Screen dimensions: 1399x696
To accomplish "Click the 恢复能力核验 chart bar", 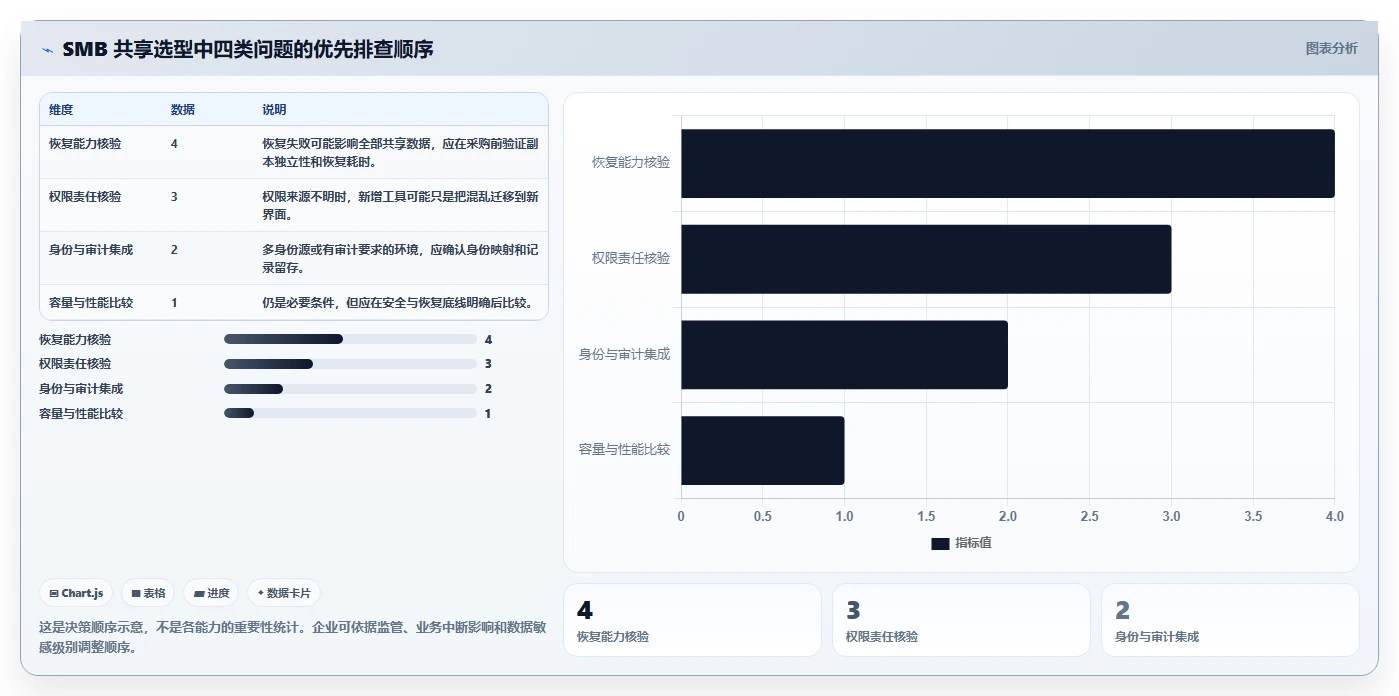I will [x=1008, y=163].
